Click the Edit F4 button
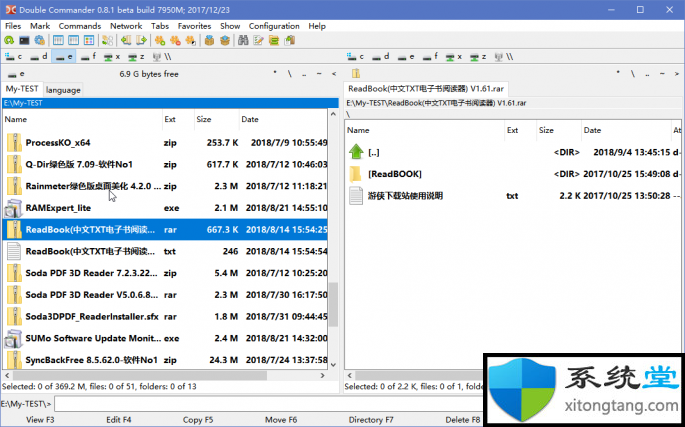The width and height of the screenshot is (685, 427). coord(119,420)
